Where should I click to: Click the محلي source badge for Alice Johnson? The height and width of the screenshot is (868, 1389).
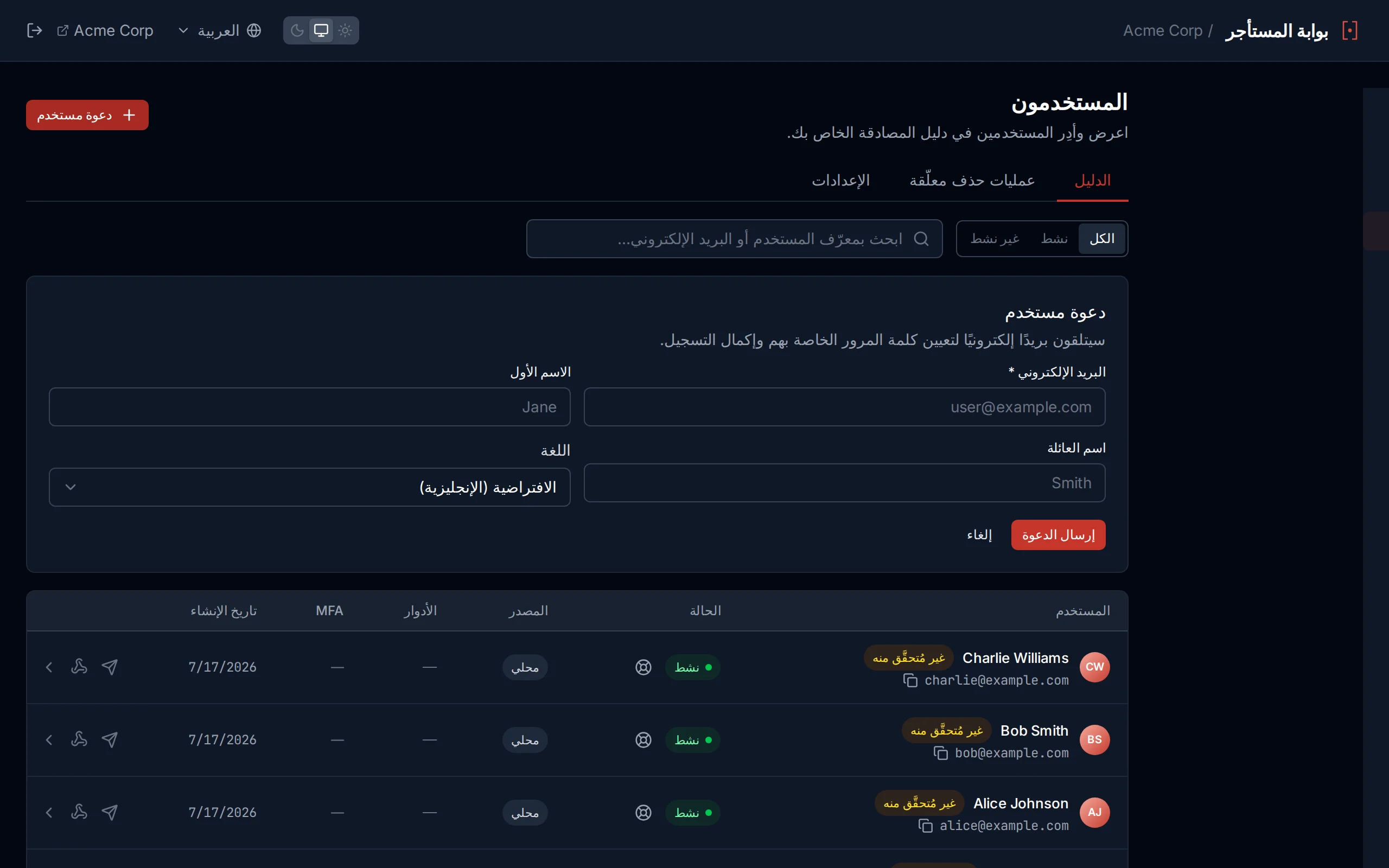click(x=525, y=813)
